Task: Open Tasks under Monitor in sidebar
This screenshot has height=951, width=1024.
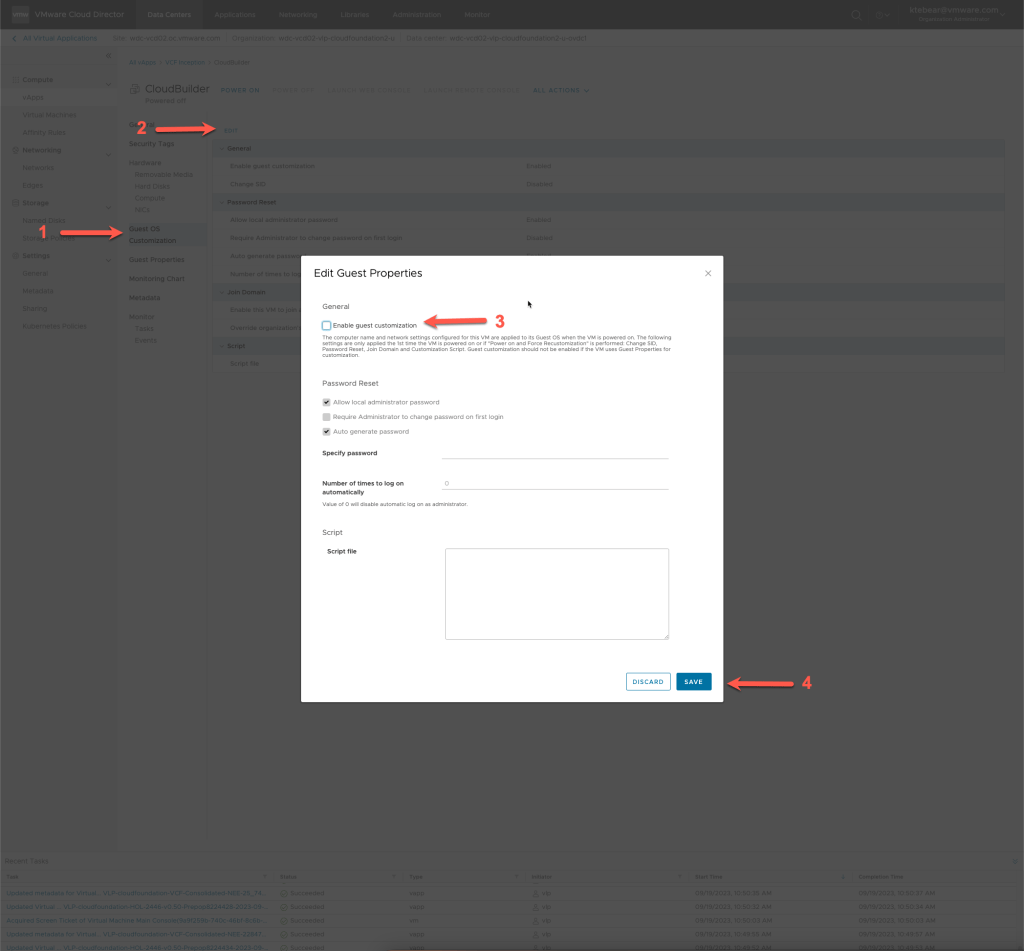Action: pos(144,329)
